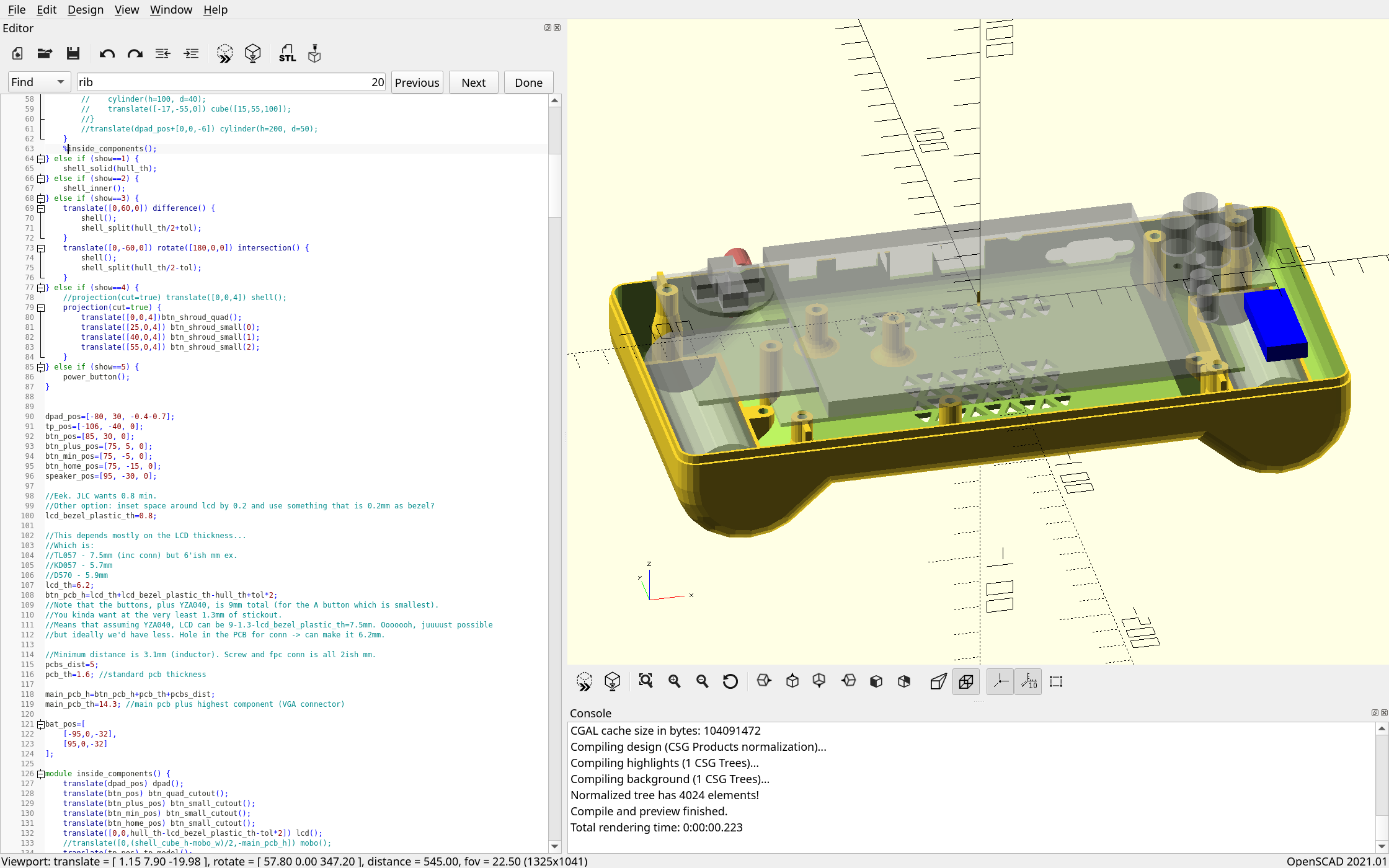Run Preview from the editor toolbar
This screenshot has height=868, width=1389.
coord(224,54)
